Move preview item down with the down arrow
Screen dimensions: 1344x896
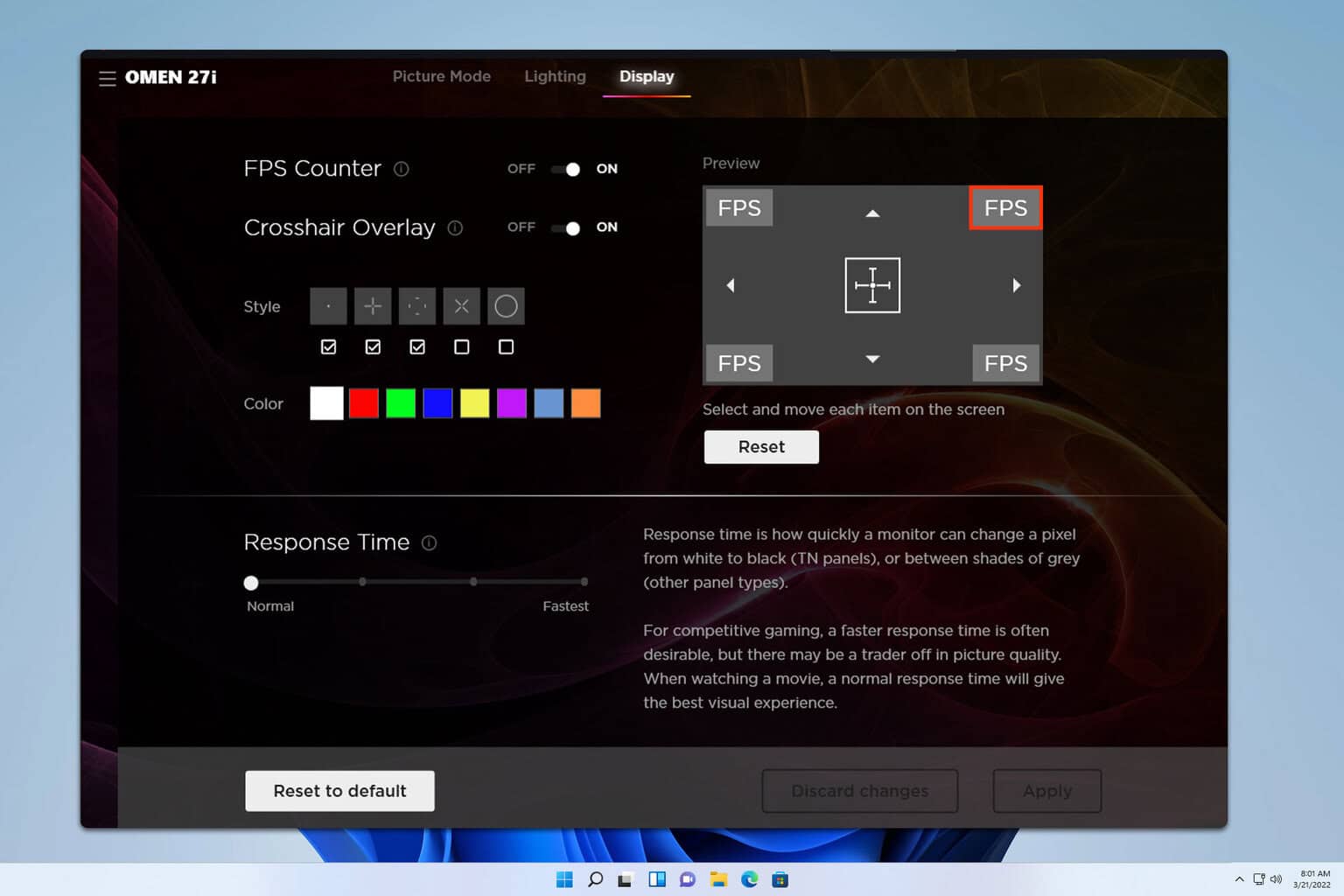pos(872,359)
